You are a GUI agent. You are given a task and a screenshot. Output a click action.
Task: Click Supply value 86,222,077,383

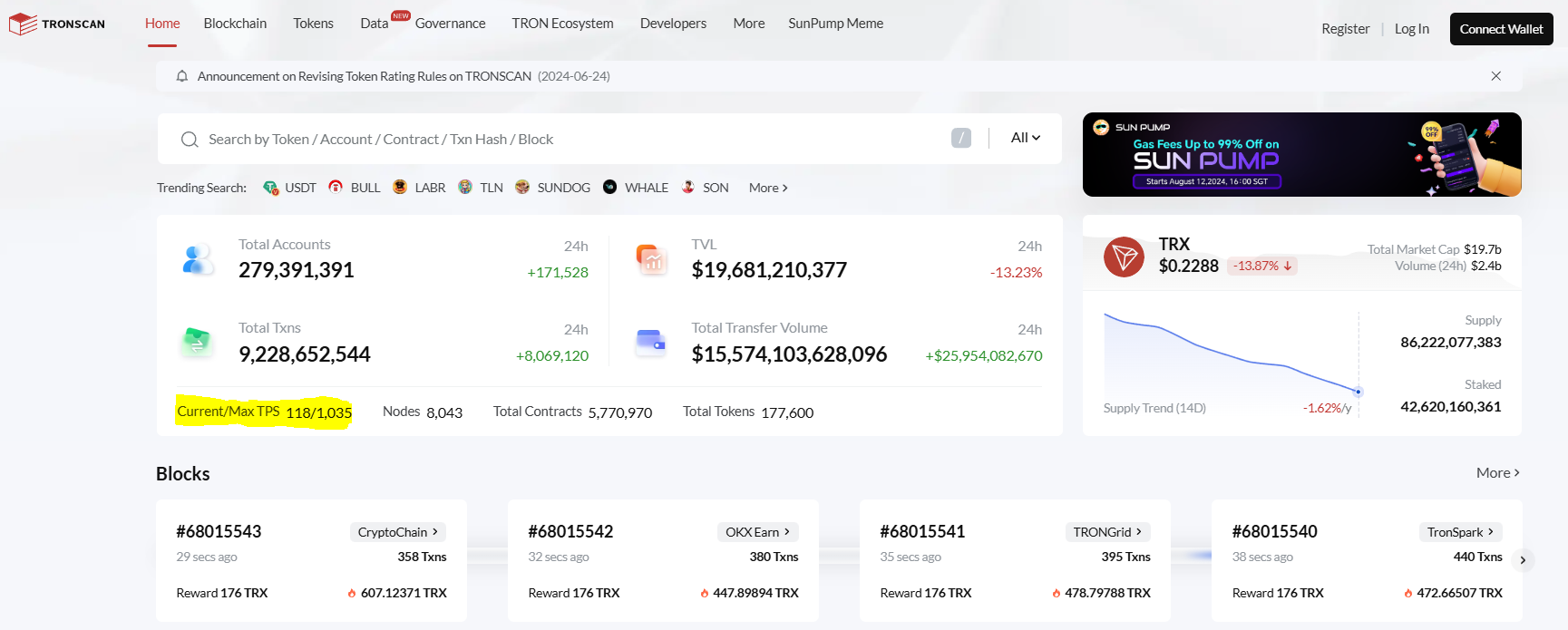1450,343
